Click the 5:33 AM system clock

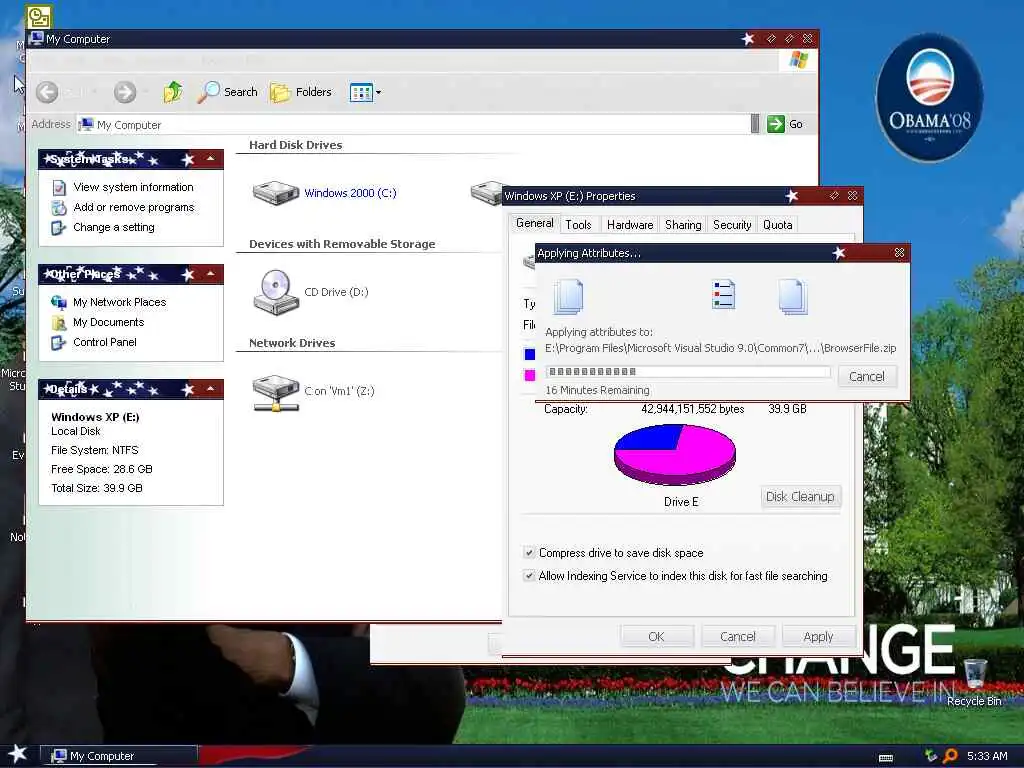987,756
